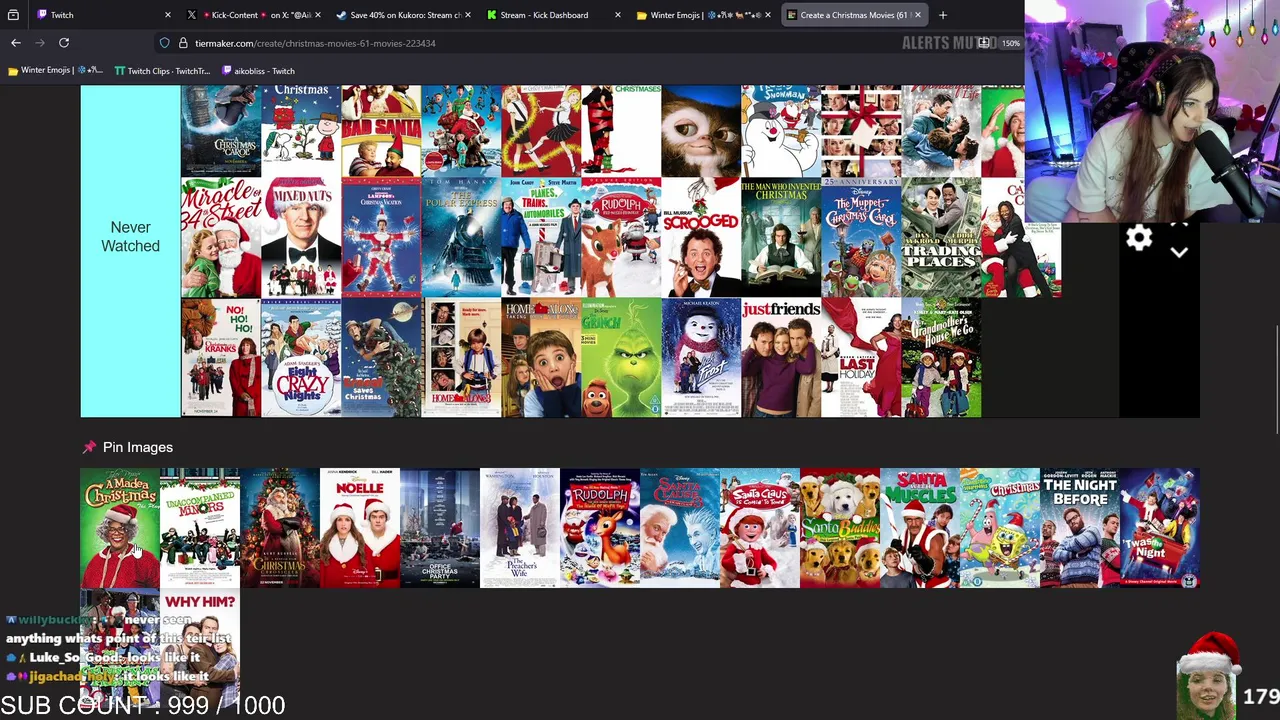Viewport: 1280px width, 720px height.
Task: Click the forward navigation arrow
Action: (x=40, y=43)
